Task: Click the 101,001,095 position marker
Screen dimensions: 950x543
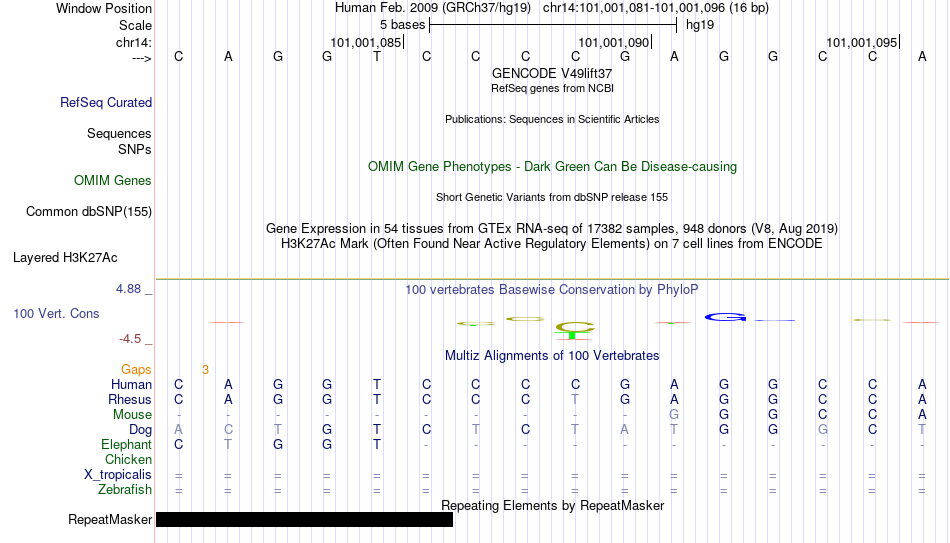Action: coord(863,42)
